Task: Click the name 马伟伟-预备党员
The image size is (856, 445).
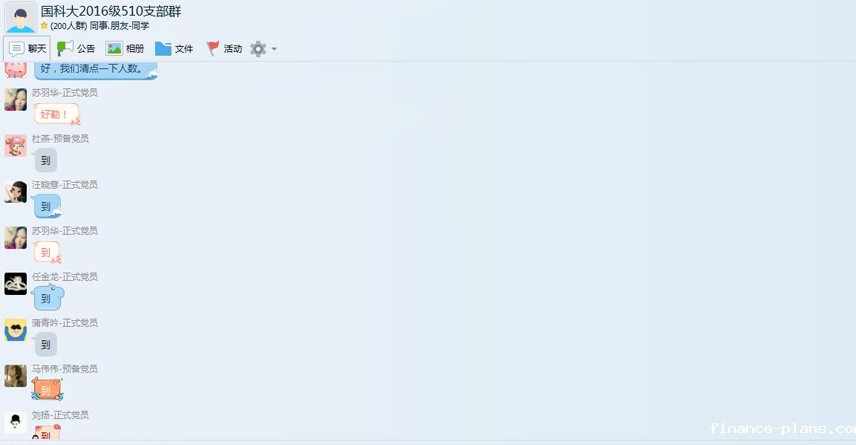Action: tap(64, 369)
